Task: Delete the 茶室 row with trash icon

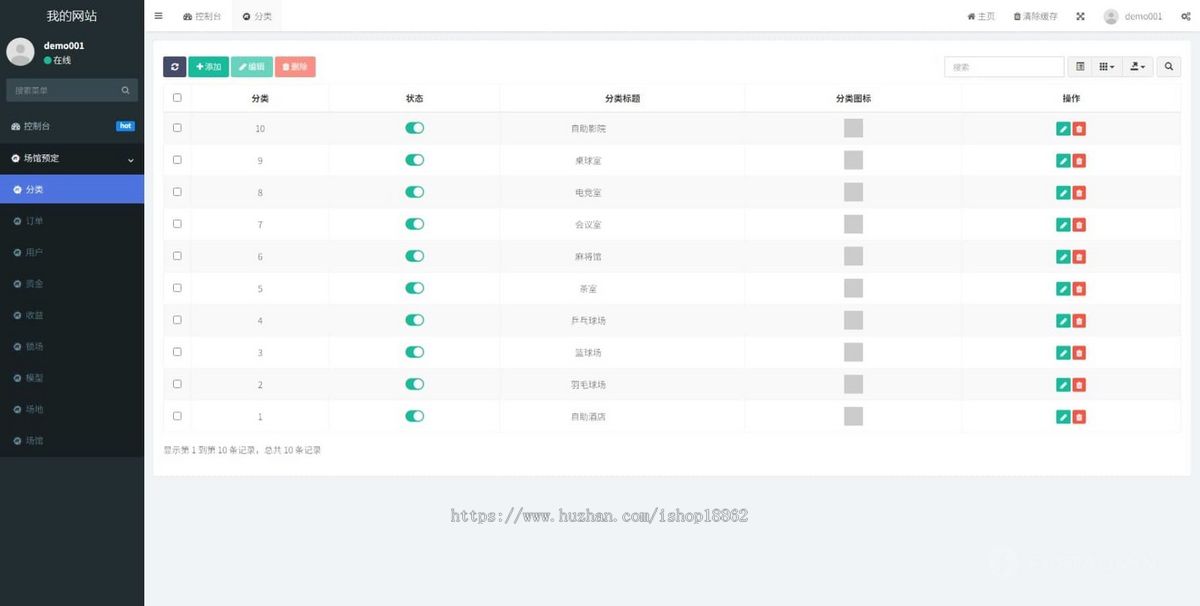Action: (x=1079, y=289)
